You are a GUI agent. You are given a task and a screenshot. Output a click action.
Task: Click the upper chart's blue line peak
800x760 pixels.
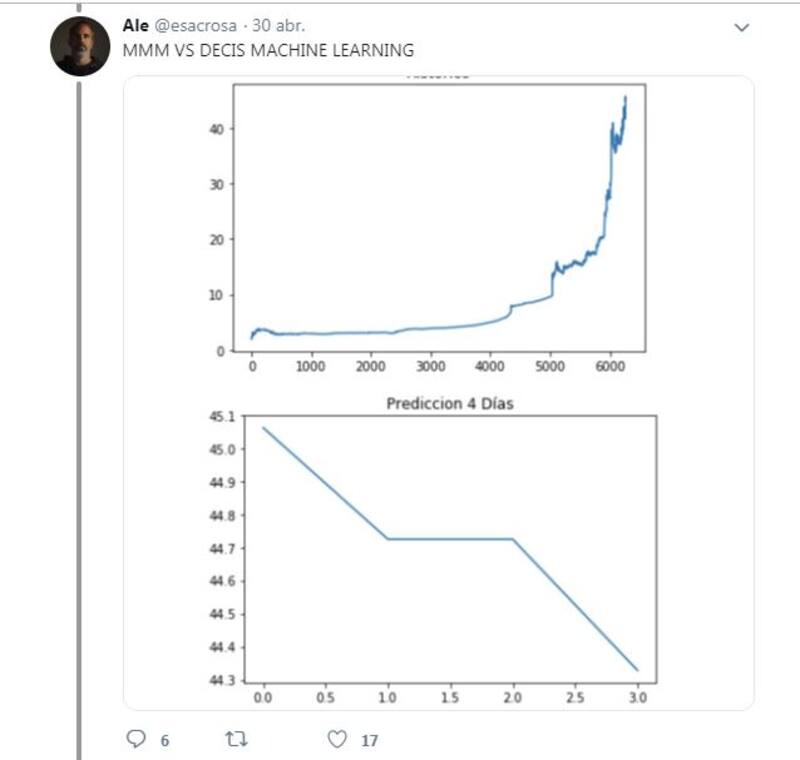626,97
